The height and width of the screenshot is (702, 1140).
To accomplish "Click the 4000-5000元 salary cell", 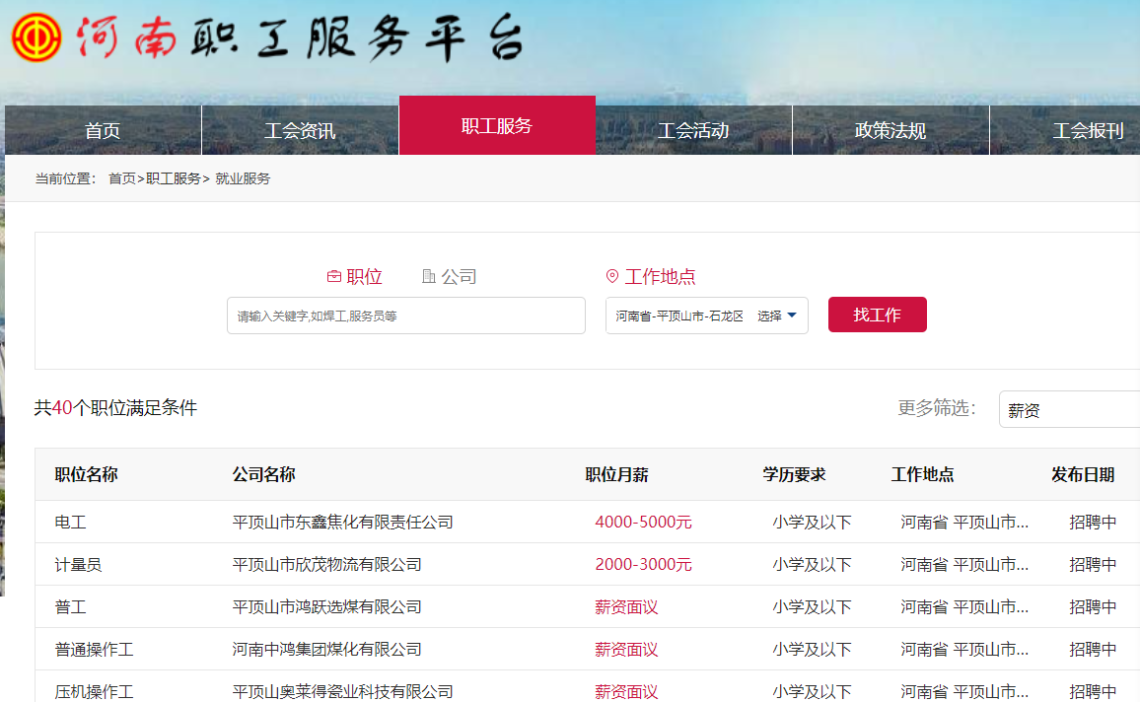I will coord(643,523).
